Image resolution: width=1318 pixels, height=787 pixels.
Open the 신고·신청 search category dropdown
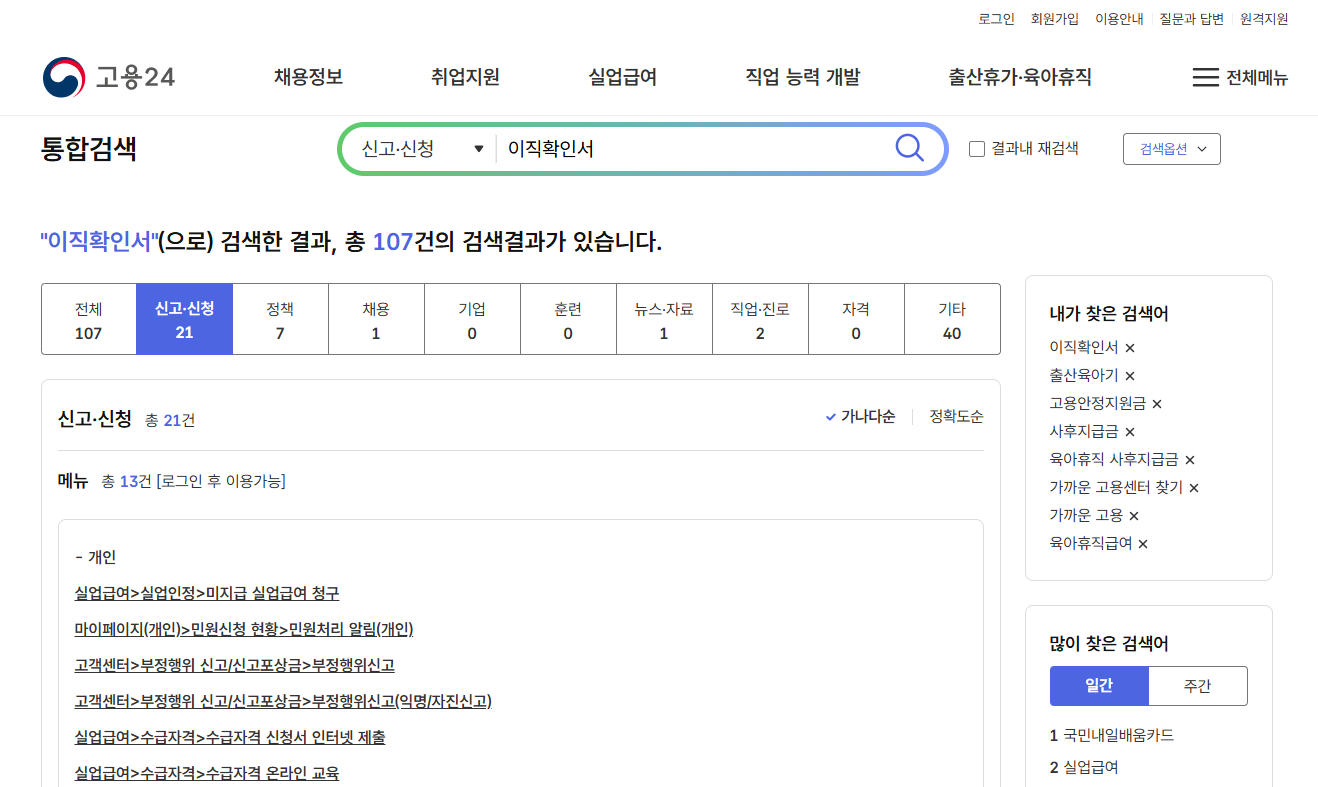click(422, 148)
